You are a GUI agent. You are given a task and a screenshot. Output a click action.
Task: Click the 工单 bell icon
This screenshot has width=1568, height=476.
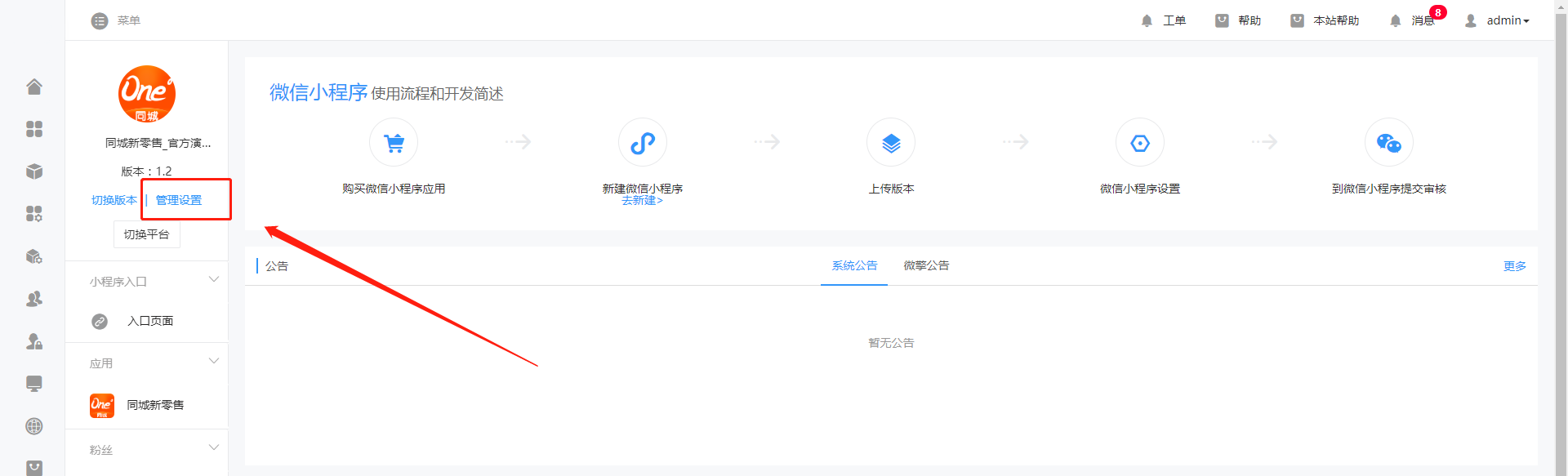[x=1147, y=20]
